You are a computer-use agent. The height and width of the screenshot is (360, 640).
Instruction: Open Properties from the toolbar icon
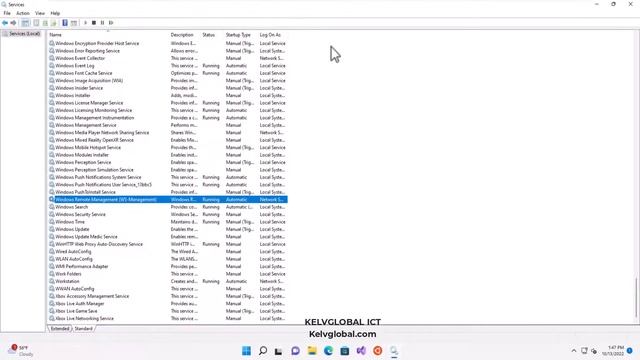pos(36,23)
